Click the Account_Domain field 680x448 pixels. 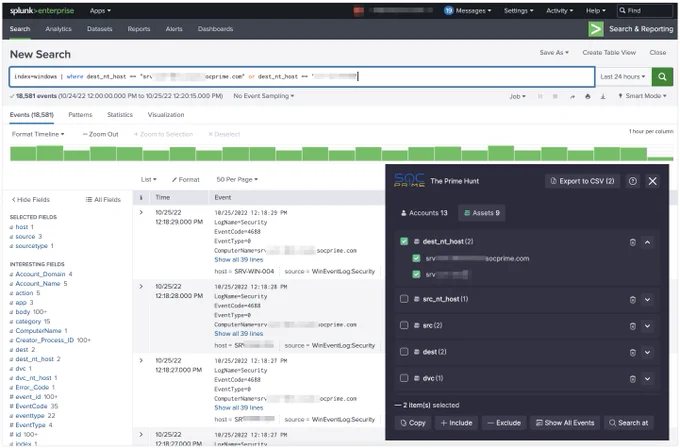click(x=40, y=275)
